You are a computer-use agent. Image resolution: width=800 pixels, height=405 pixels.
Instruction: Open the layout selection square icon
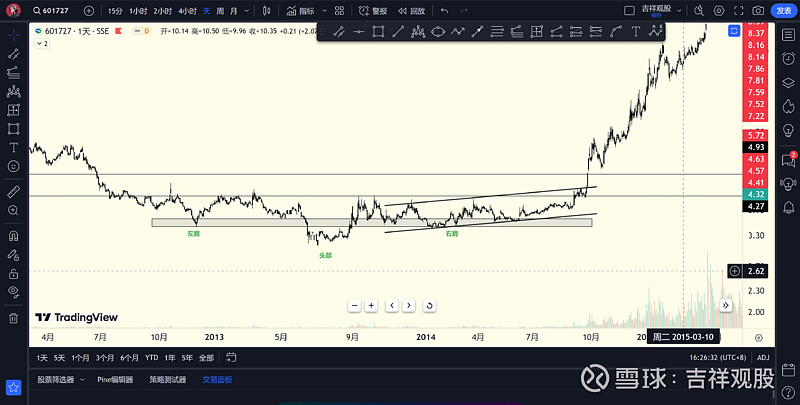pos(630,11)
